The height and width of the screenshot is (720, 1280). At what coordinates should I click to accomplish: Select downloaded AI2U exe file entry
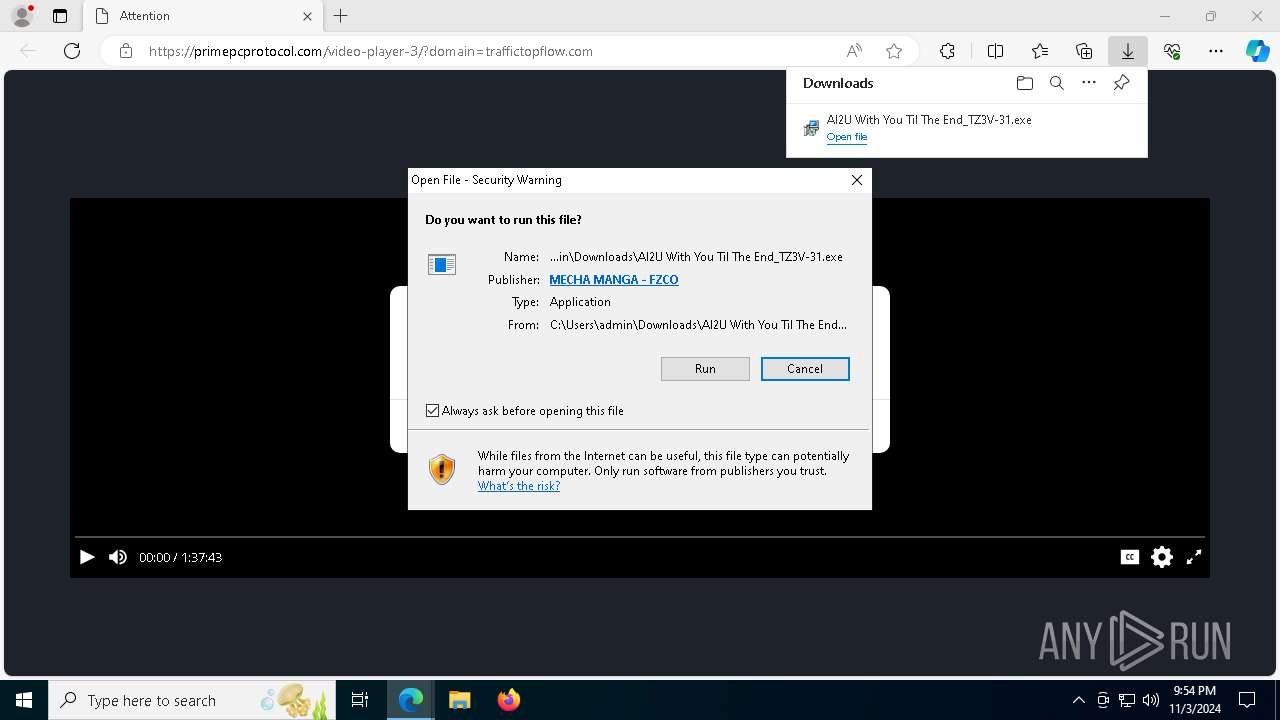[x=966, y=128]
